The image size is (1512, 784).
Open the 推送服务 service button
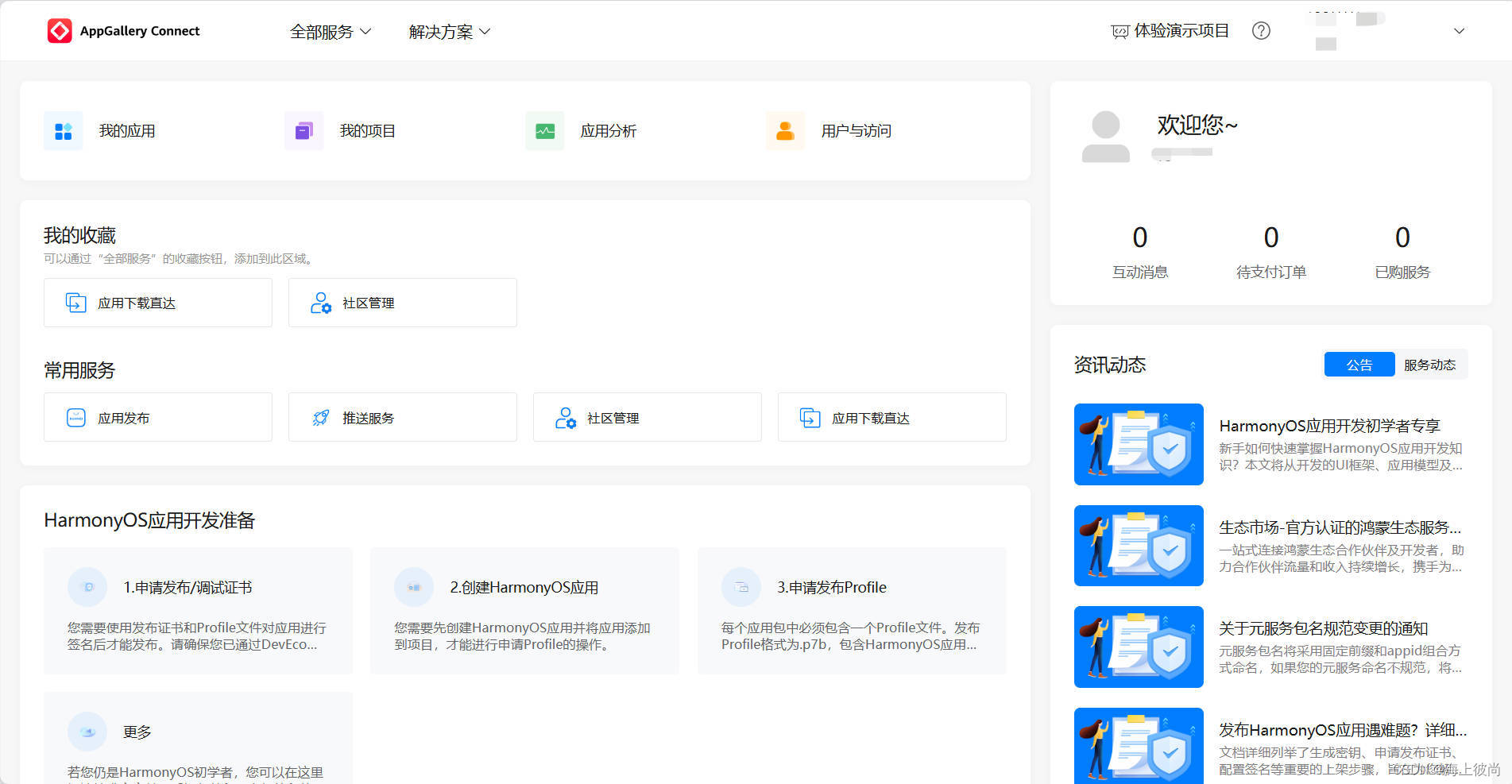tap(403, 417)
